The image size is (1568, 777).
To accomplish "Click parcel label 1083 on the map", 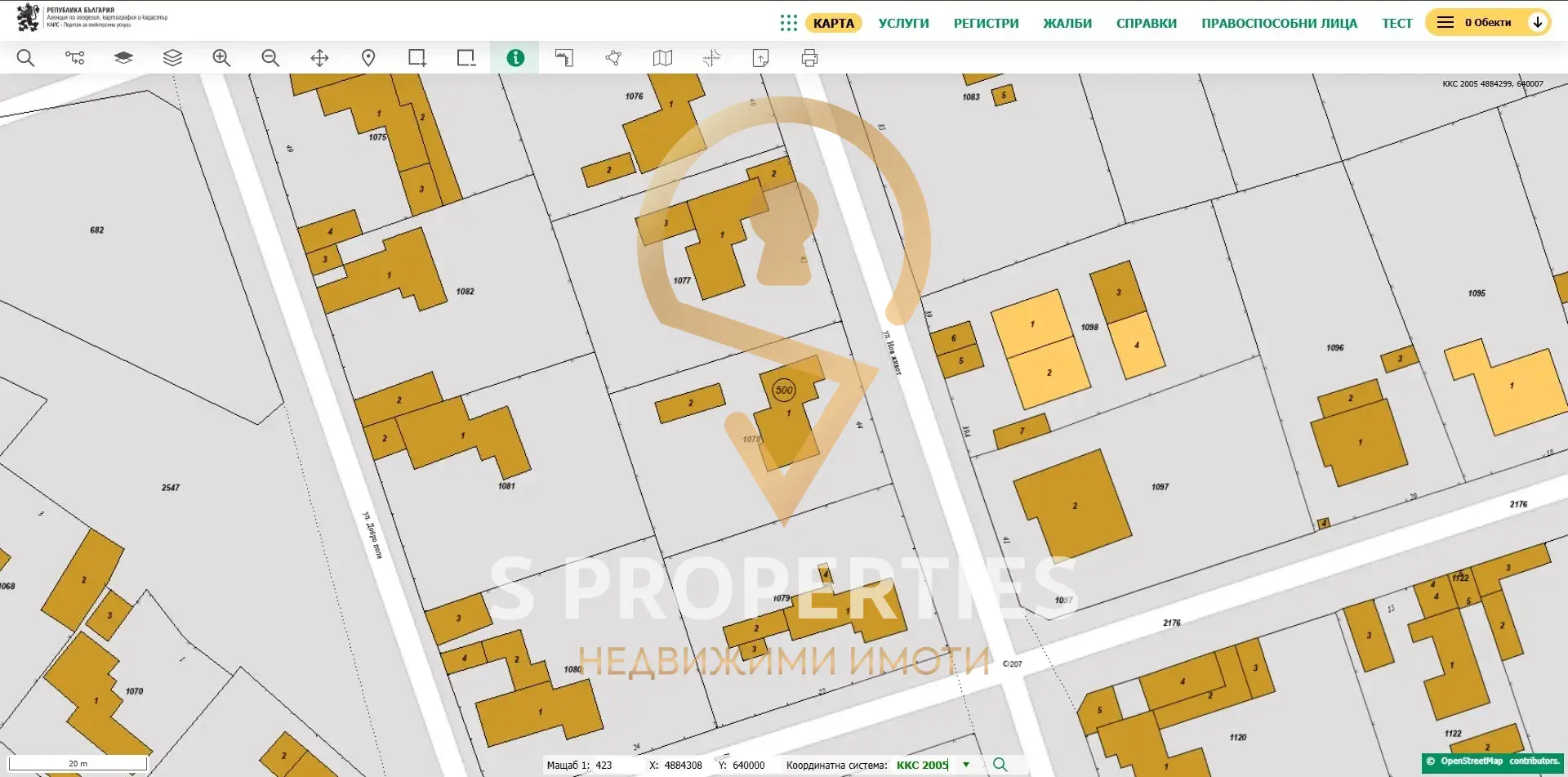I will point(971,97).
